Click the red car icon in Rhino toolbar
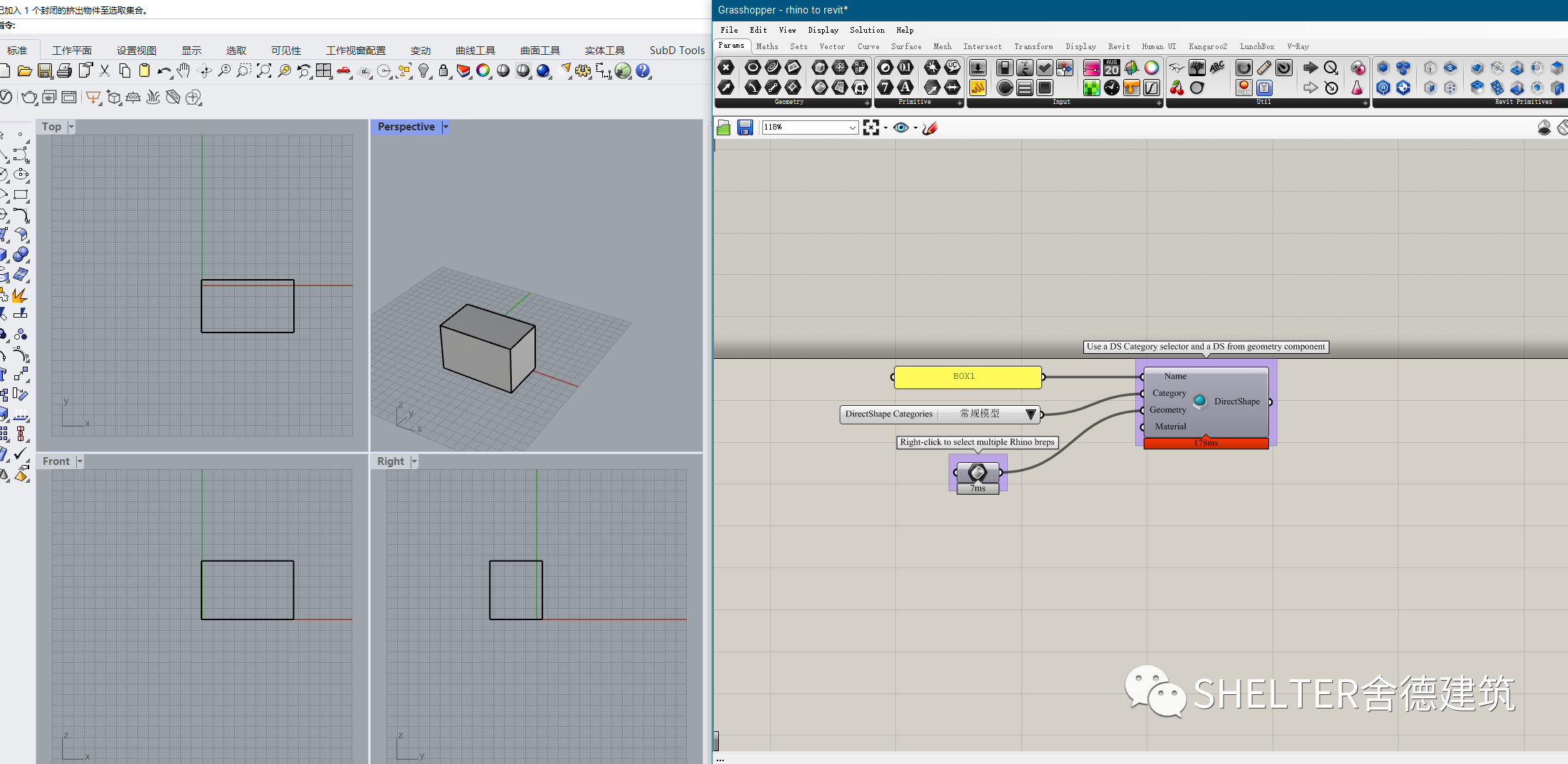 tap(344, 70)
